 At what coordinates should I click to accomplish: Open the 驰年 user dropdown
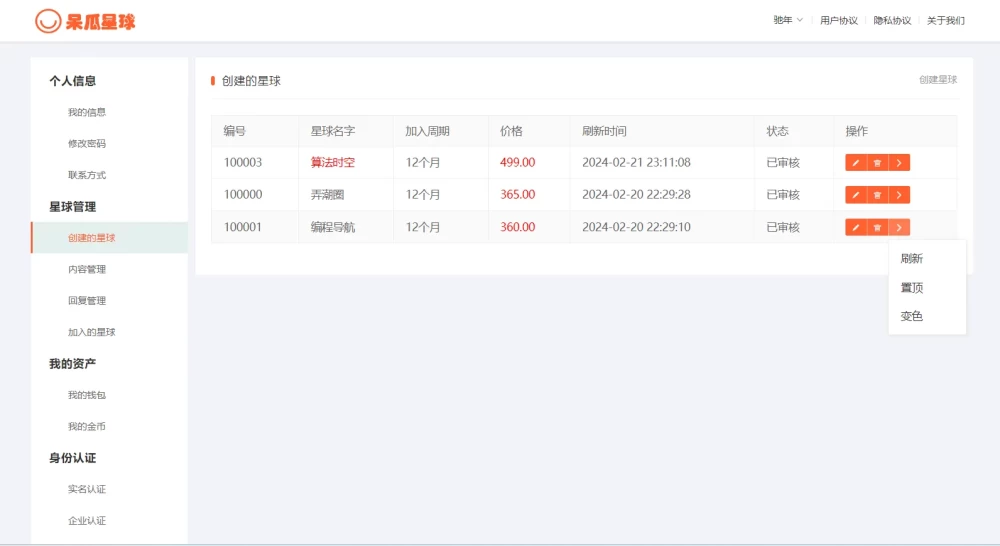click(788, 20)
